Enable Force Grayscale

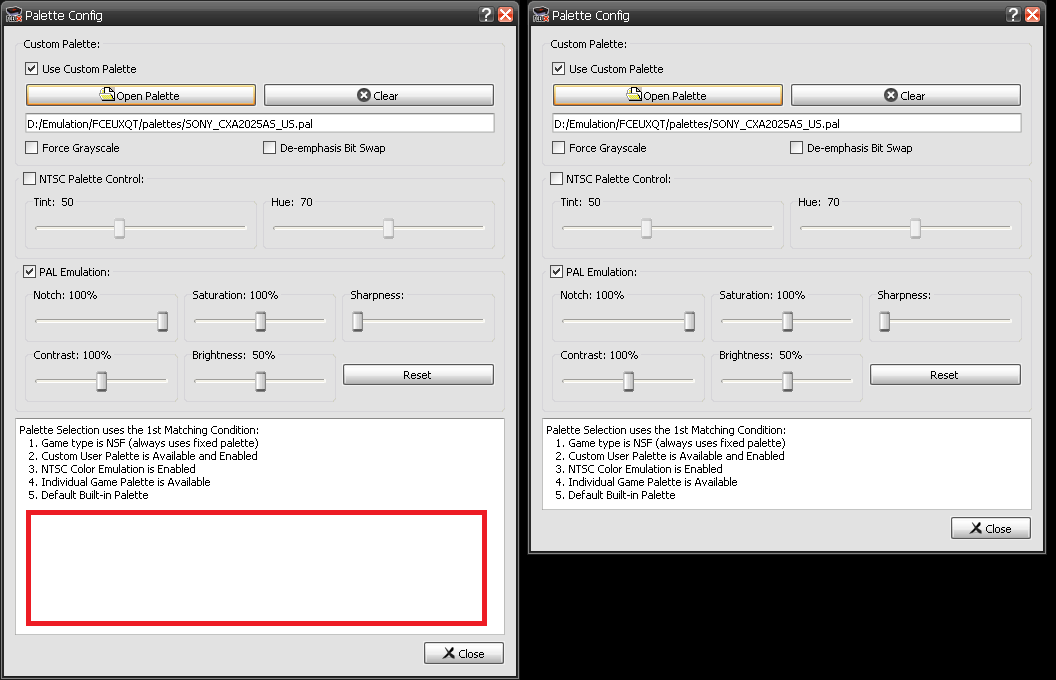pos(29,147)
